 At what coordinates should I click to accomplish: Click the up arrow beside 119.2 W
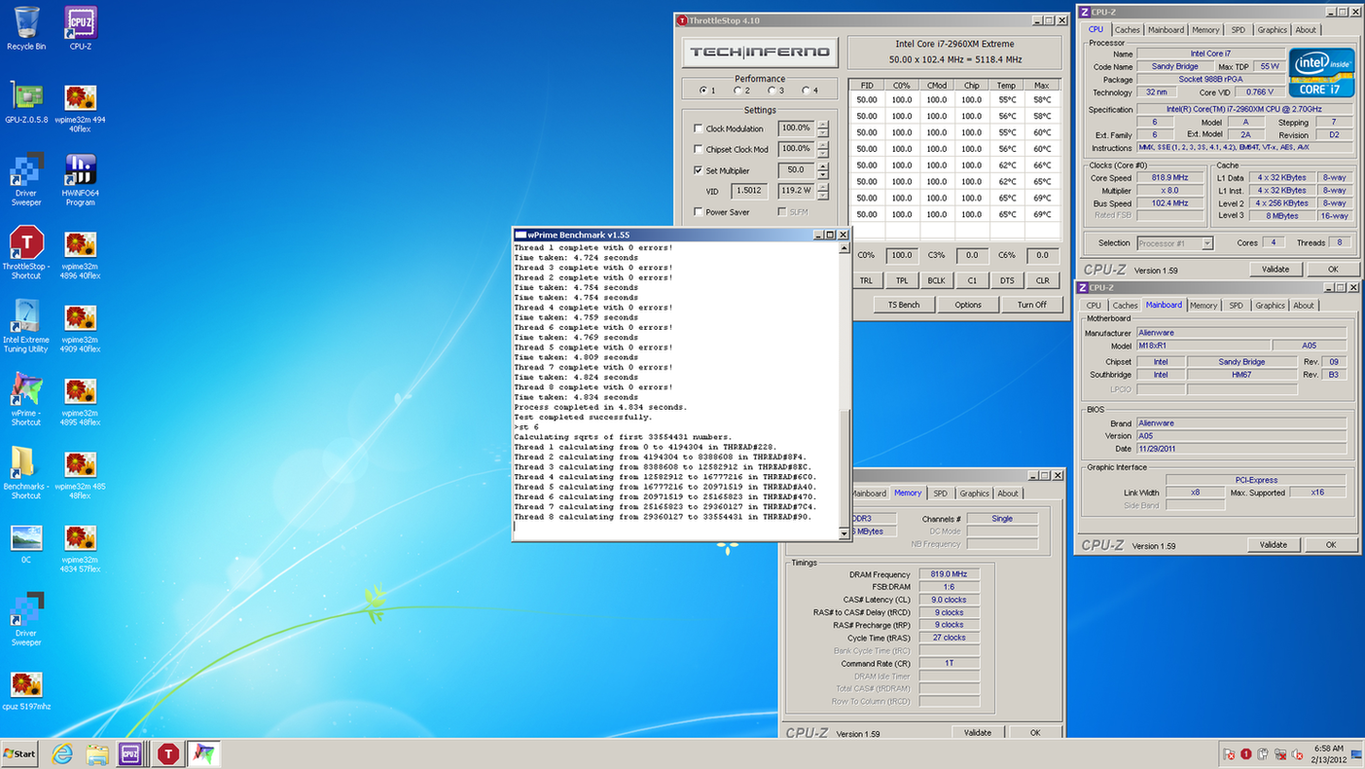pos(823,186)
